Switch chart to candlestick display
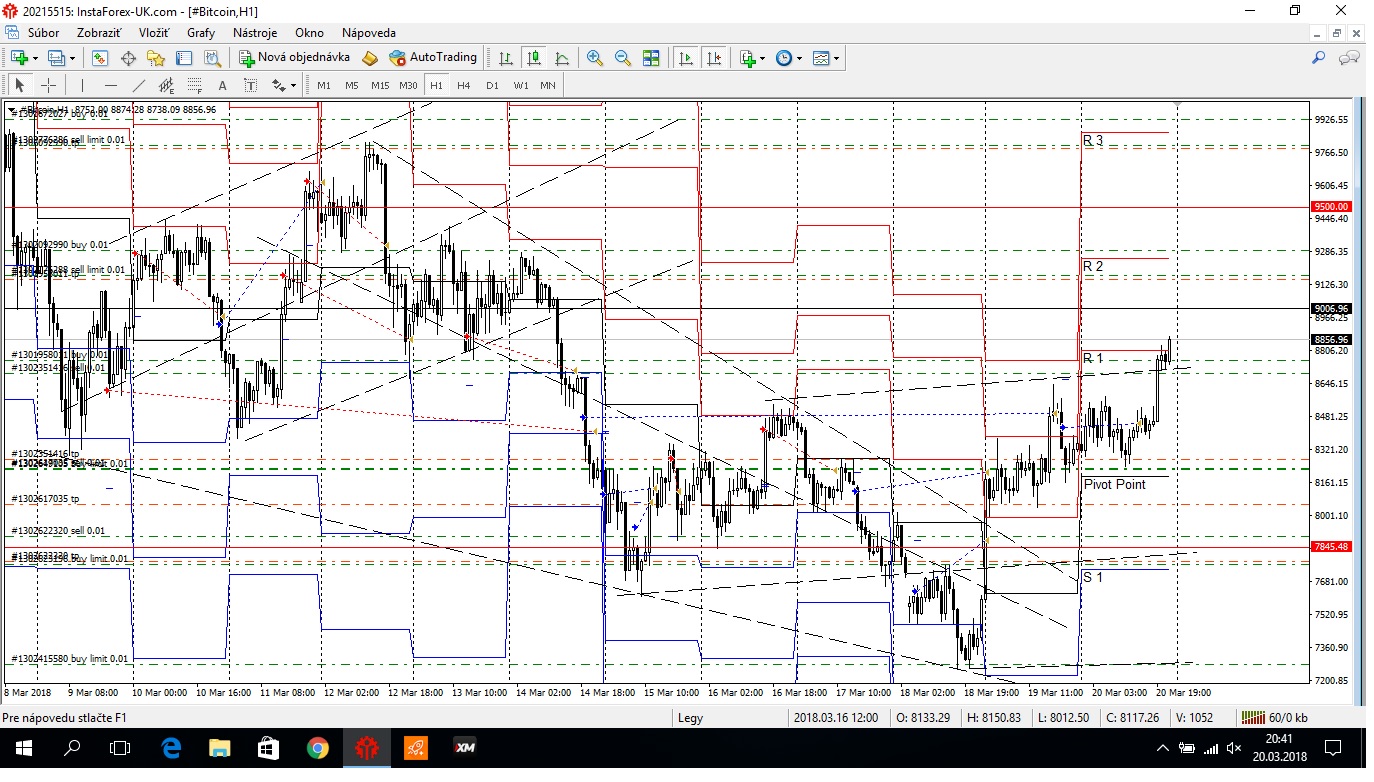 (534, 58)
